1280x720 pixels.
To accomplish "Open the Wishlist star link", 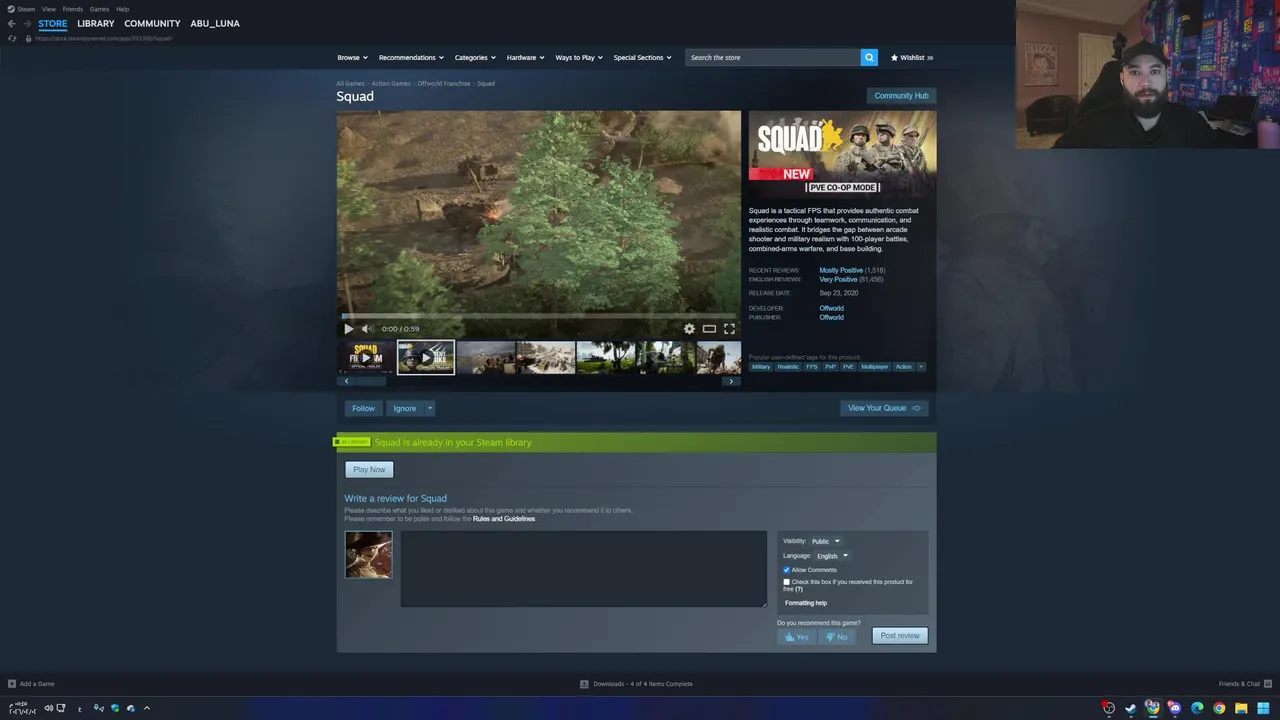I will click(912, 57).
